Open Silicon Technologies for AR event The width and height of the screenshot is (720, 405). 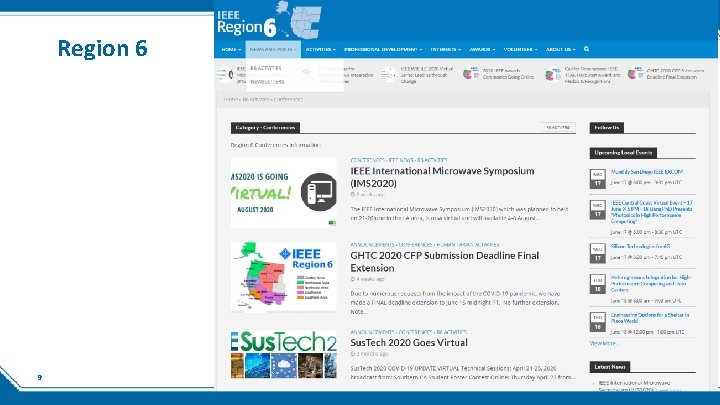click(x=640, y=246)
